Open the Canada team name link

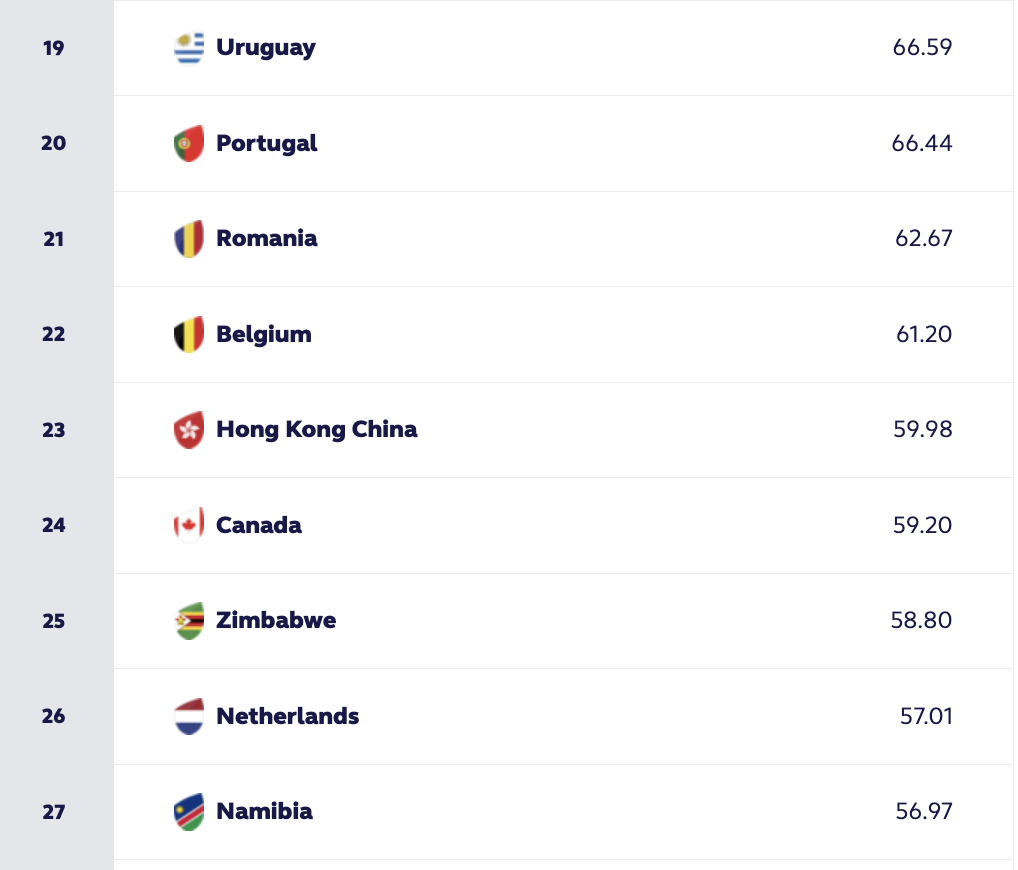coord(258,525)
